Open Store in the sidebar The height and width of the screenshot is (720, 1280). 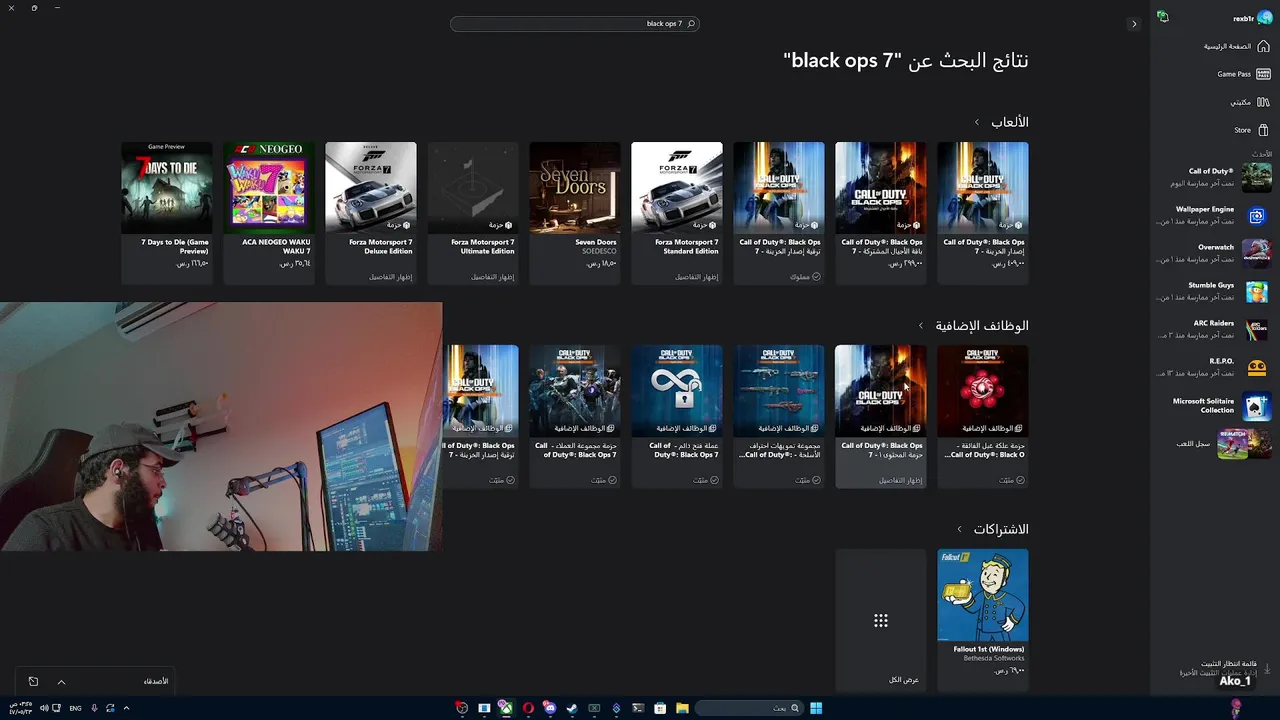pos(1251,130)
